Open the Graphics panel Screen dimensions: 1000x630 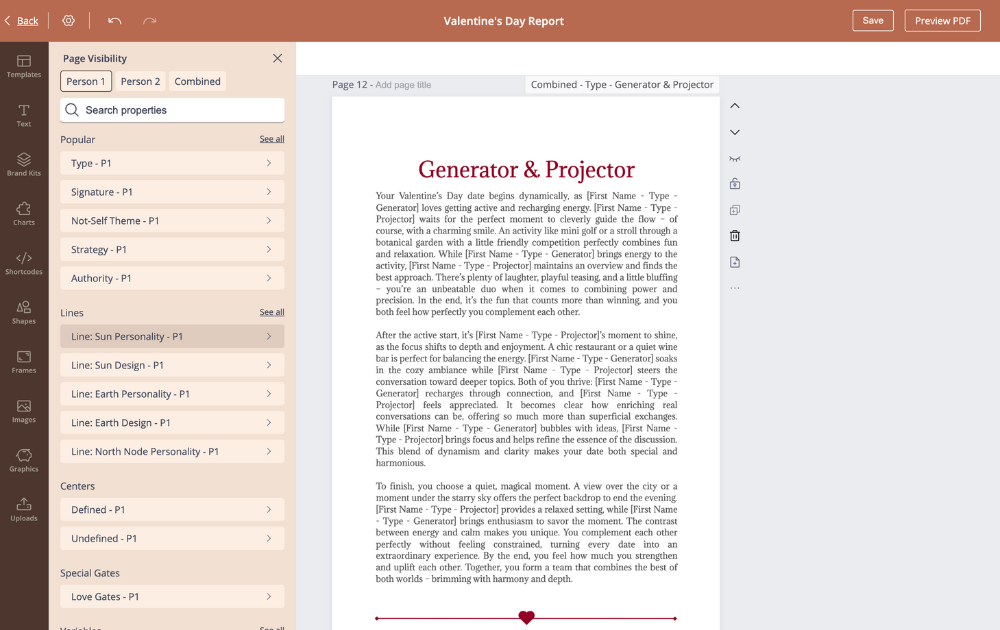coord(24,460)
